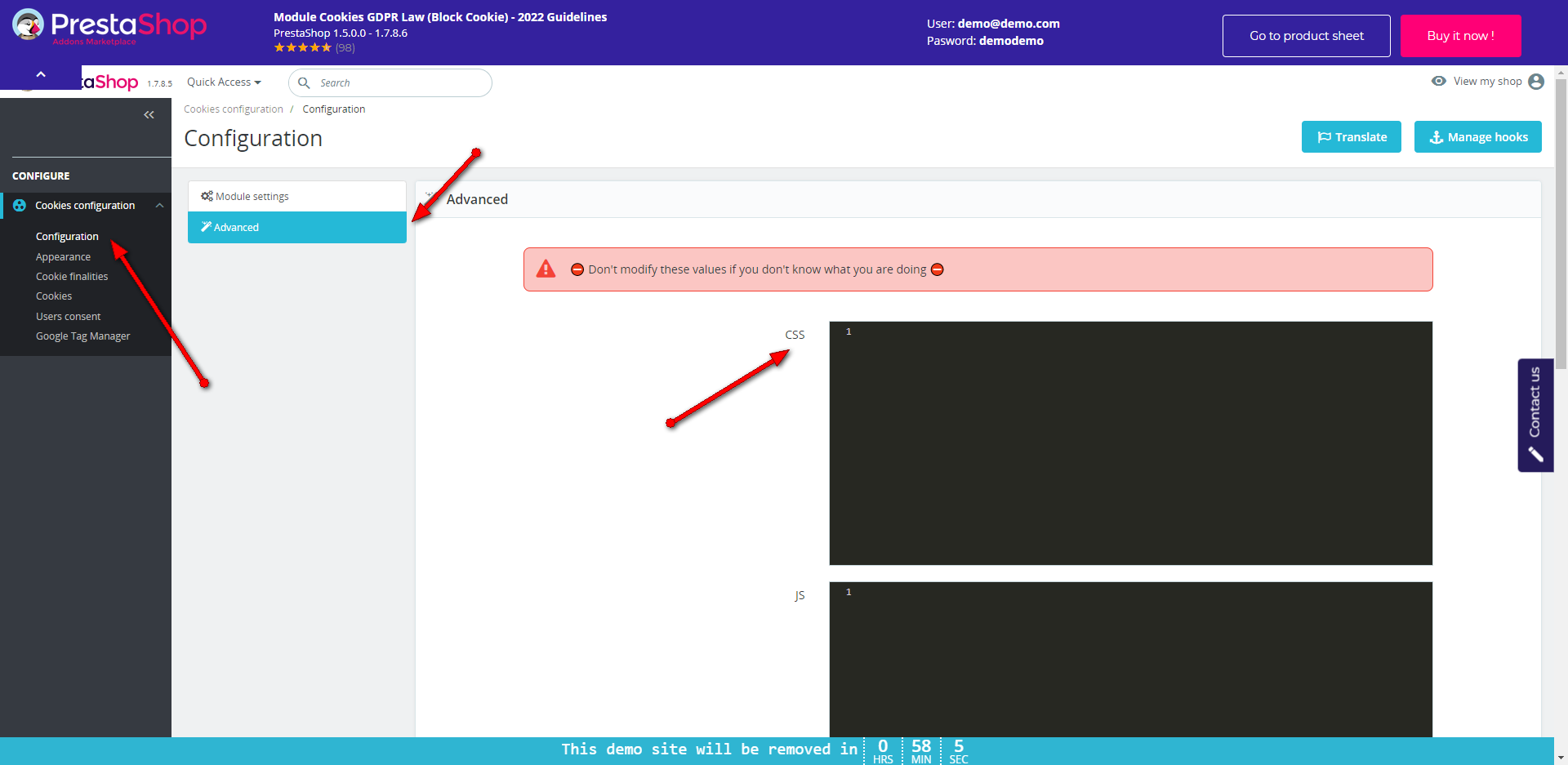1568x765 pixels.
Task: Select the Advanced tab
Action: click(297, 228)
